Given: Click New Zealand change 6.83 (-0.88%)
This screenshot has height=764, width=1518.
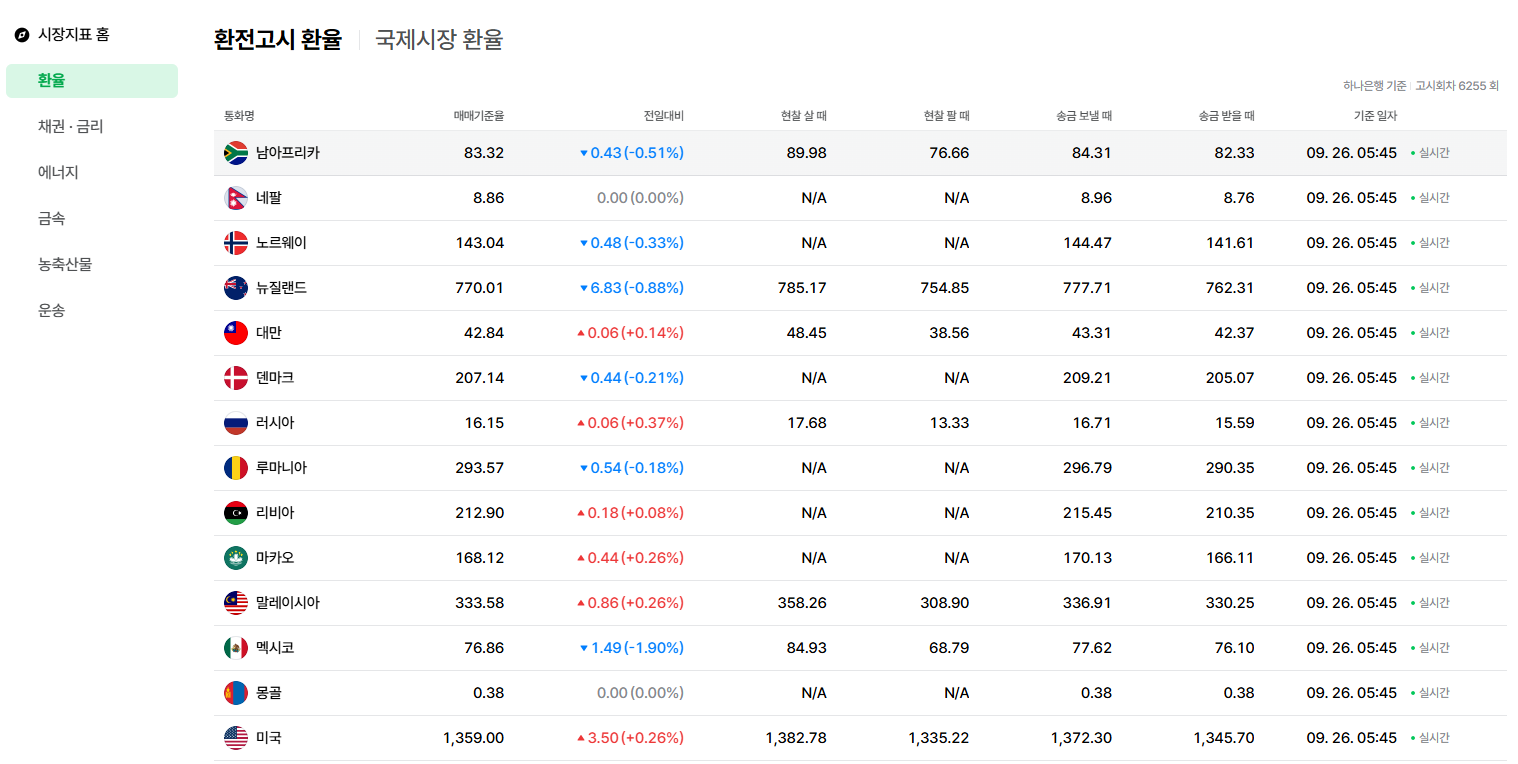Looking at the screenshot, I should 632,288.
